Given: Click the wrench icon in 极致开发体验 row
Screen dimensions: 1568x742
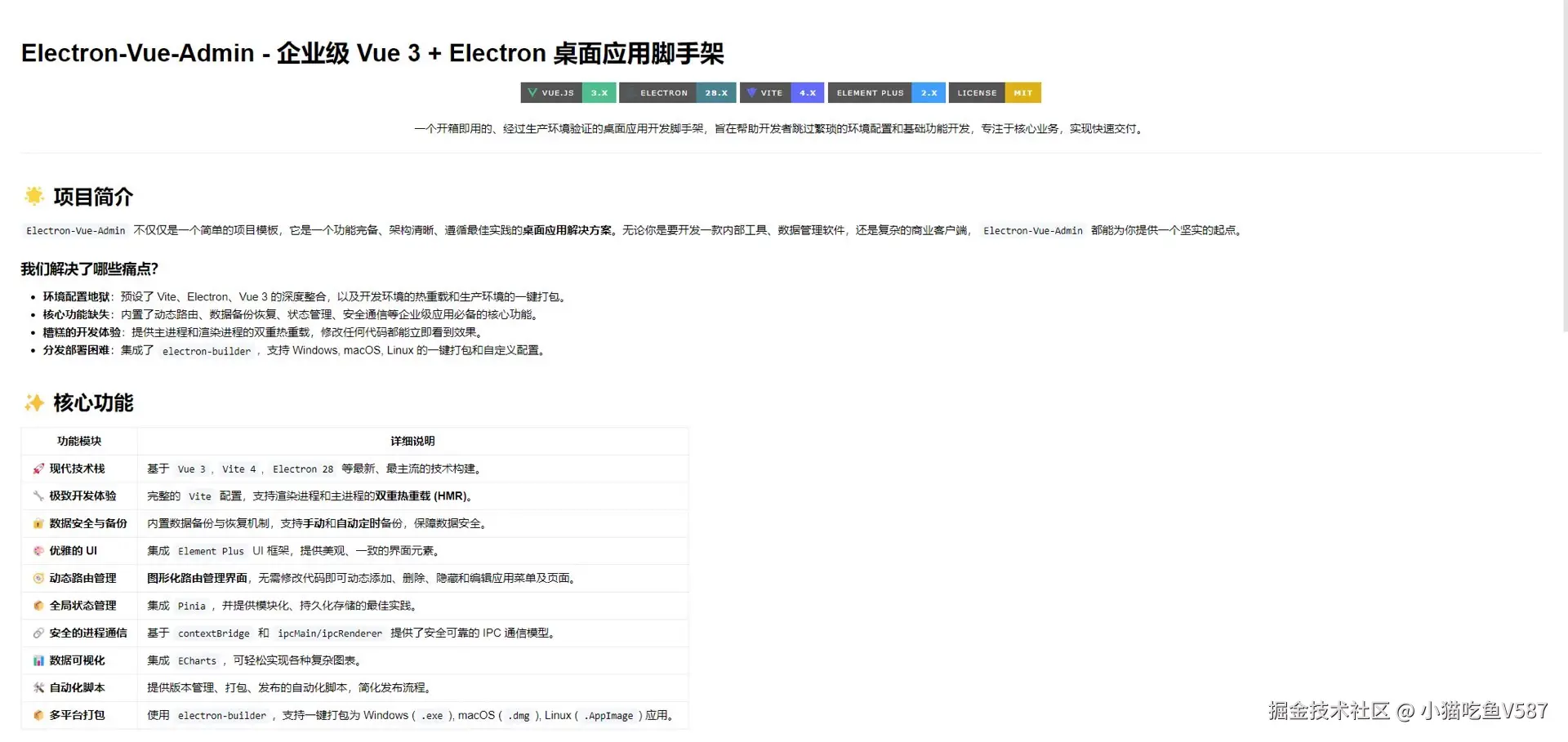Looking at the screenshot, I should [x=38, y=495].
